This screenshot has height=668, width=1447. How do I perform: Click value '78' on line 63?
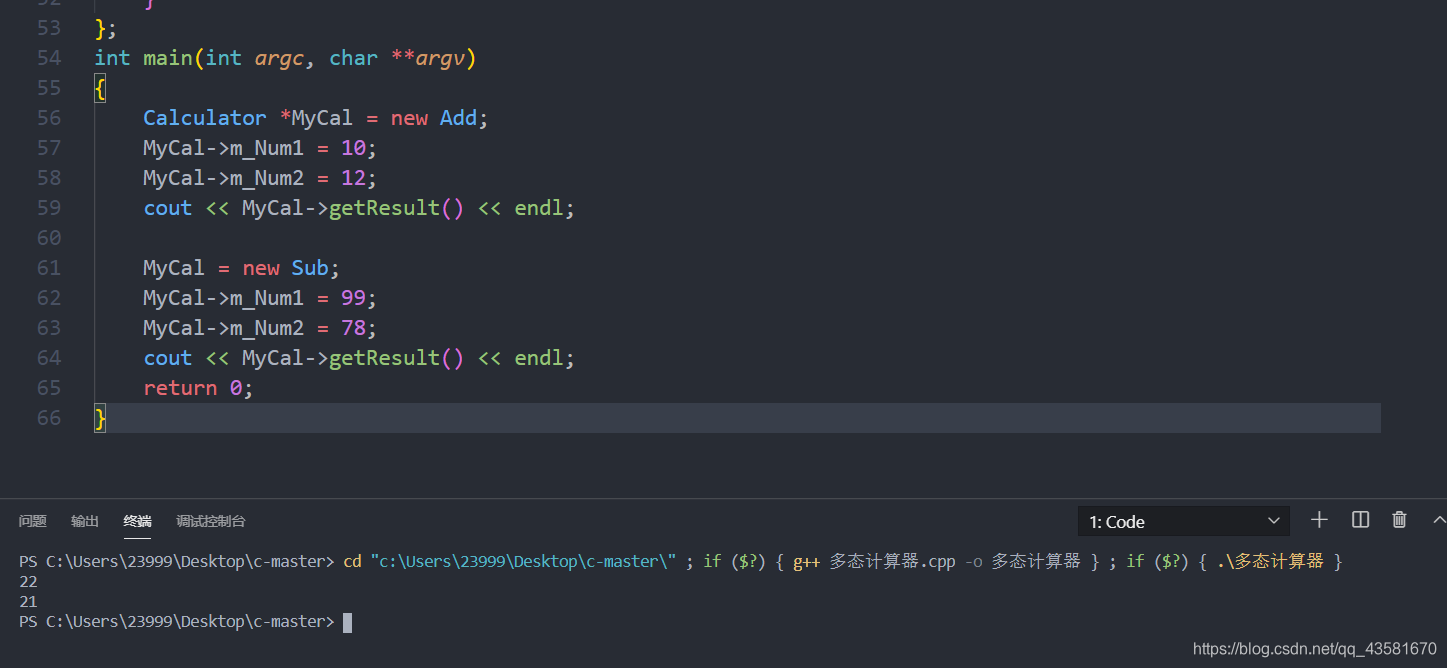(x=353, y=328)
